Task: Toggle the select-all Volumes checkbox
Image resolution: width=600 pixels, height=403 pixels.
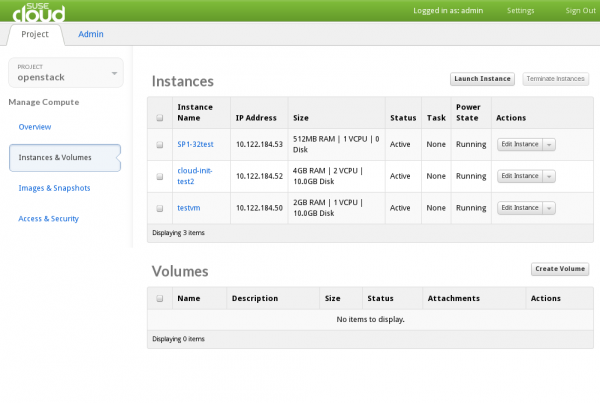Action: 160,299
